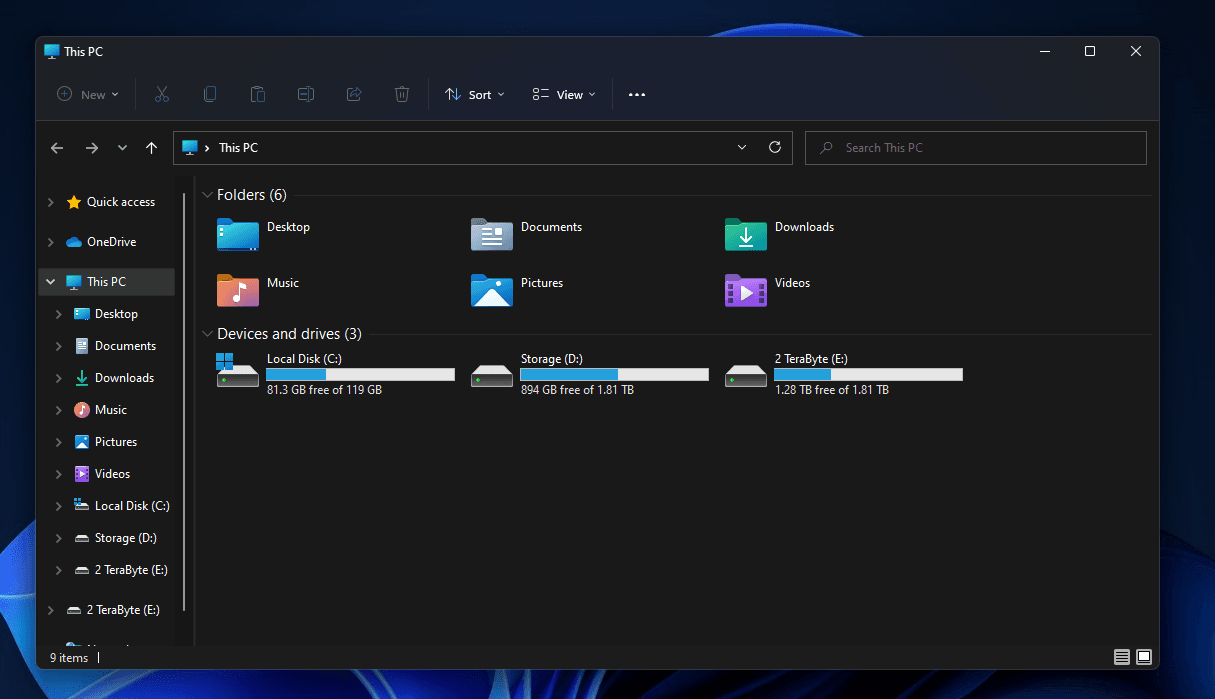The image size is (1215, 699).
Task: Select 2 TeraByte (E:) drive icon in main pane
Action: (746, 375)
